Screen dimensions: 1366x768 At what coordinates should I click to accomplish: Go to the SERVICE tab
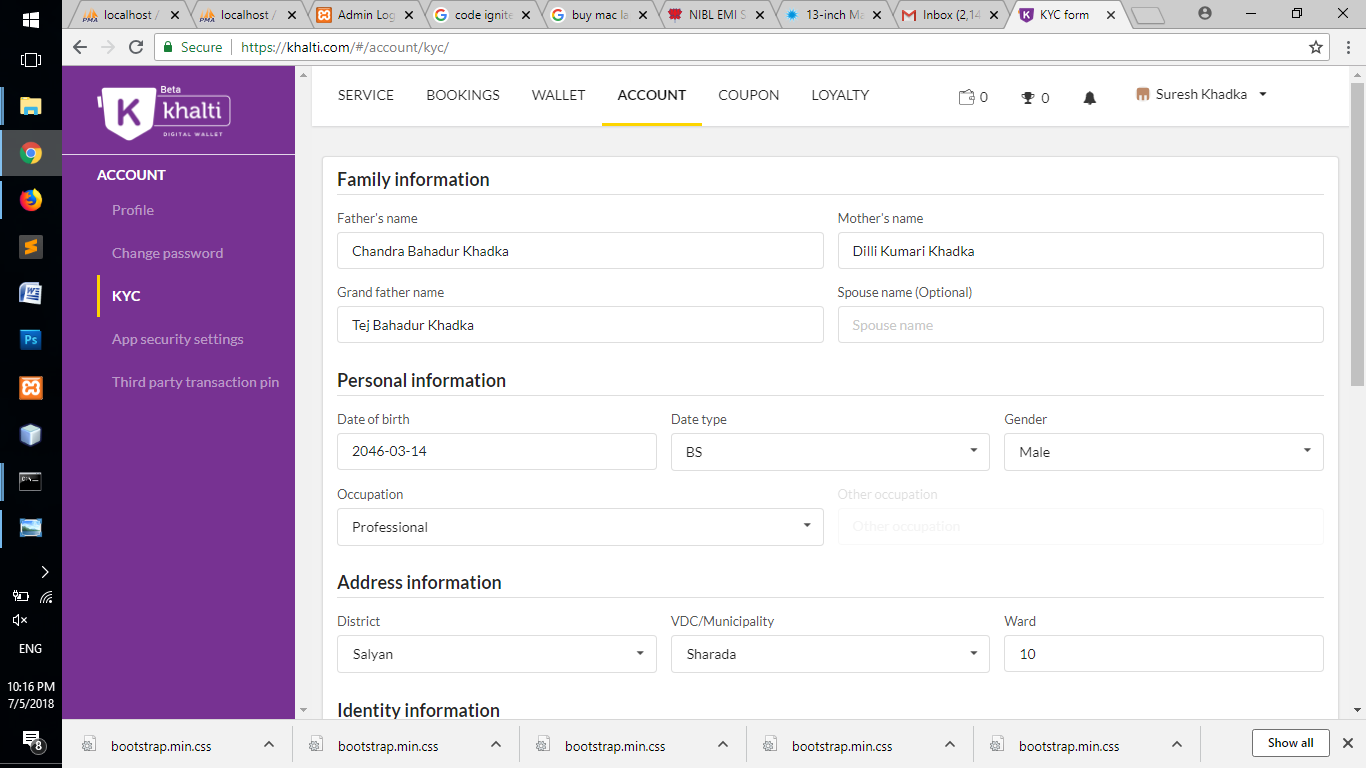click(x=366, y=95)
